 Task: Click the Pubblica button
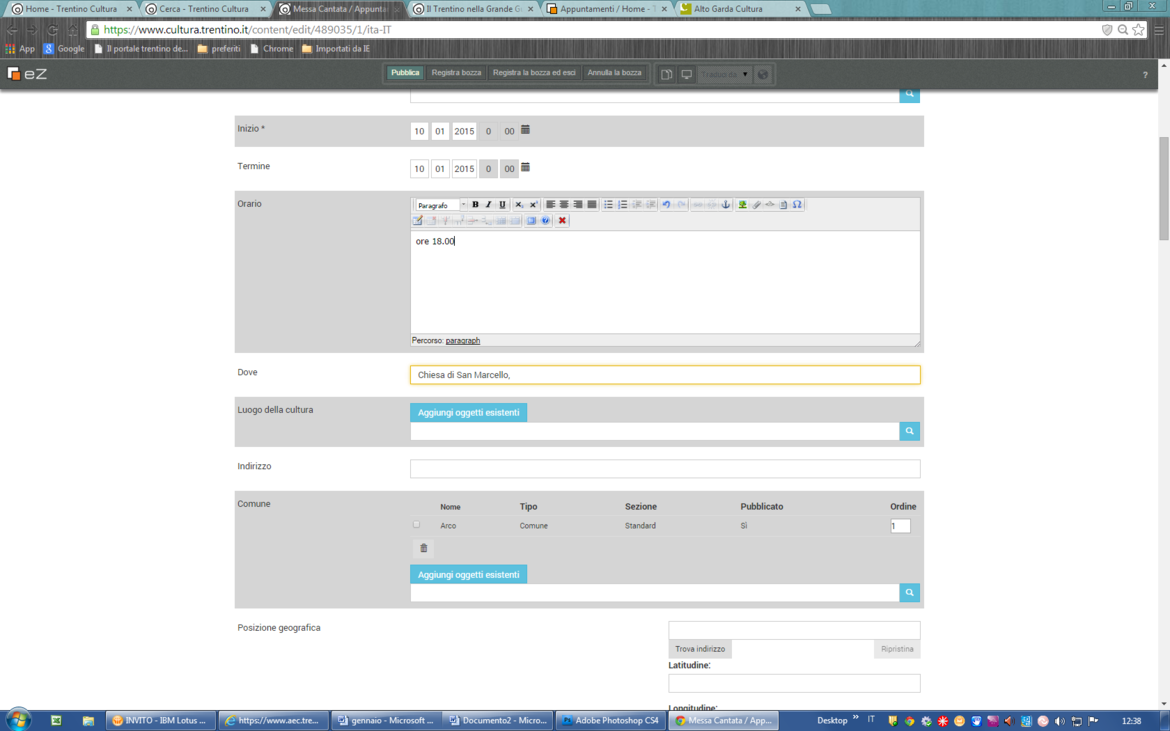pyautogui.click(x=405, y=73)
